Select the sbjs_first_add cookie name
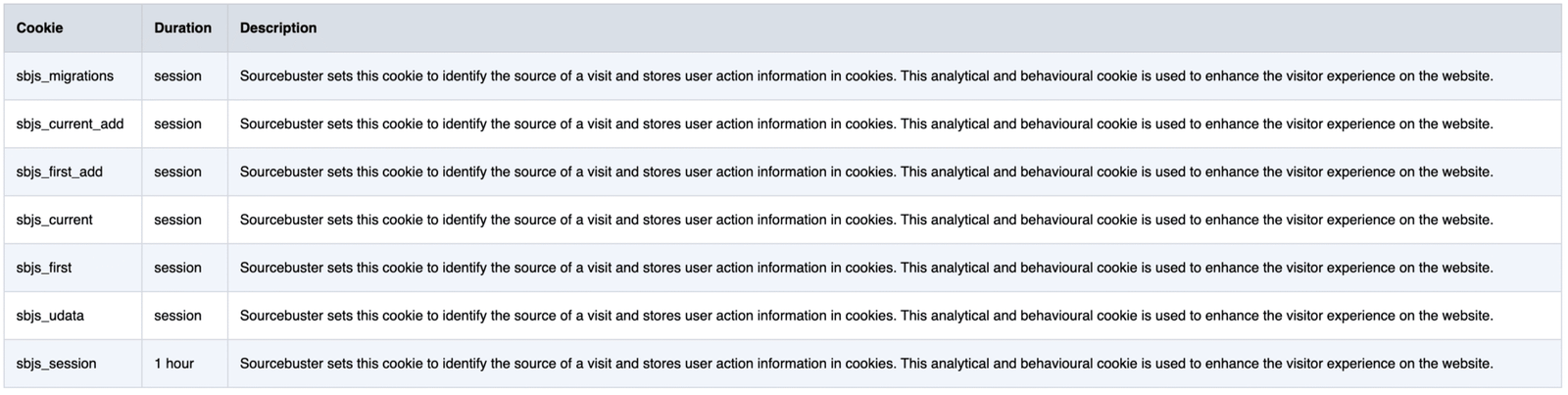The image size is (1568, 395). (59, 172)
